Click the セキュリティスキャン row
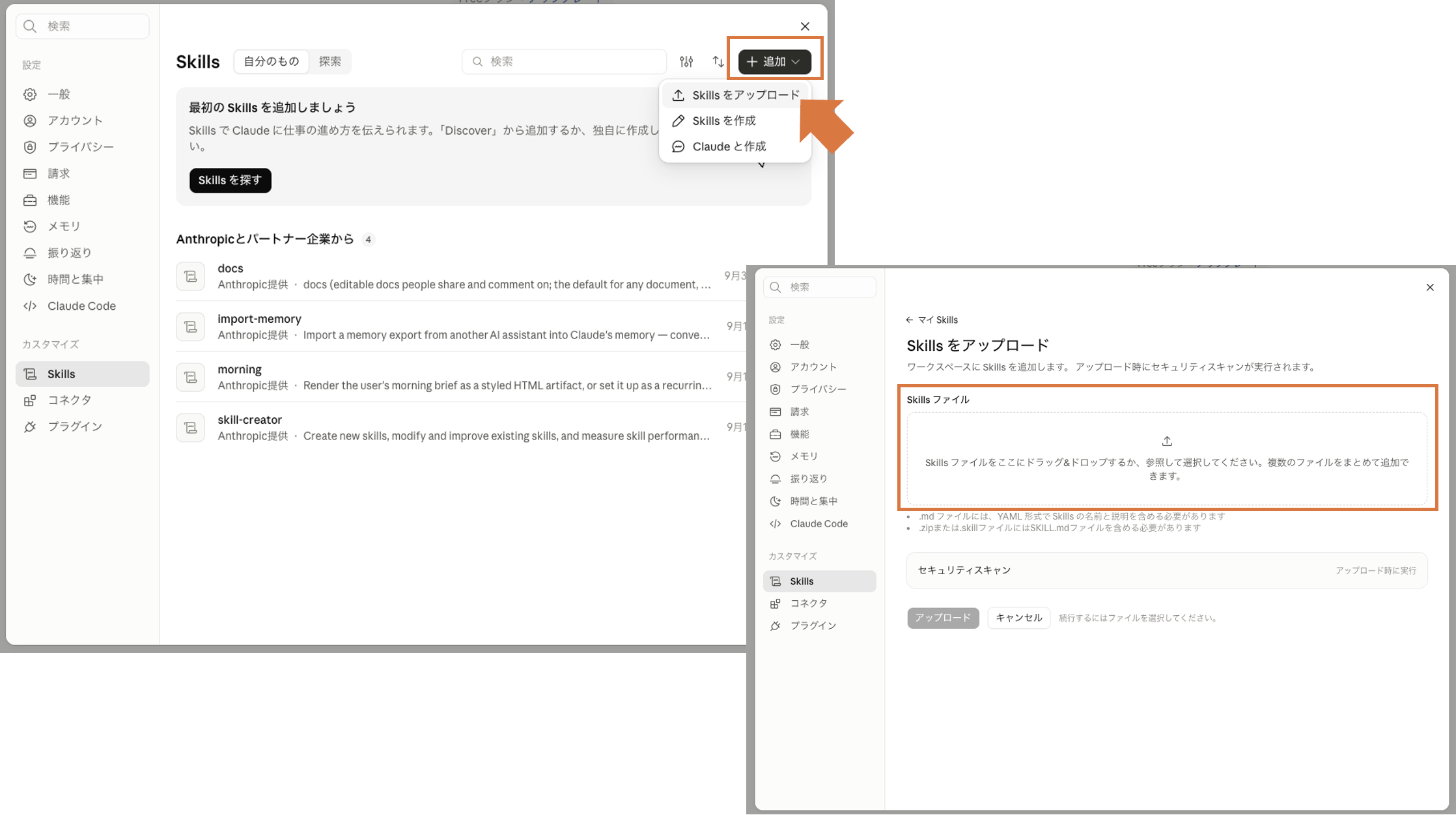 (1167, 570)
